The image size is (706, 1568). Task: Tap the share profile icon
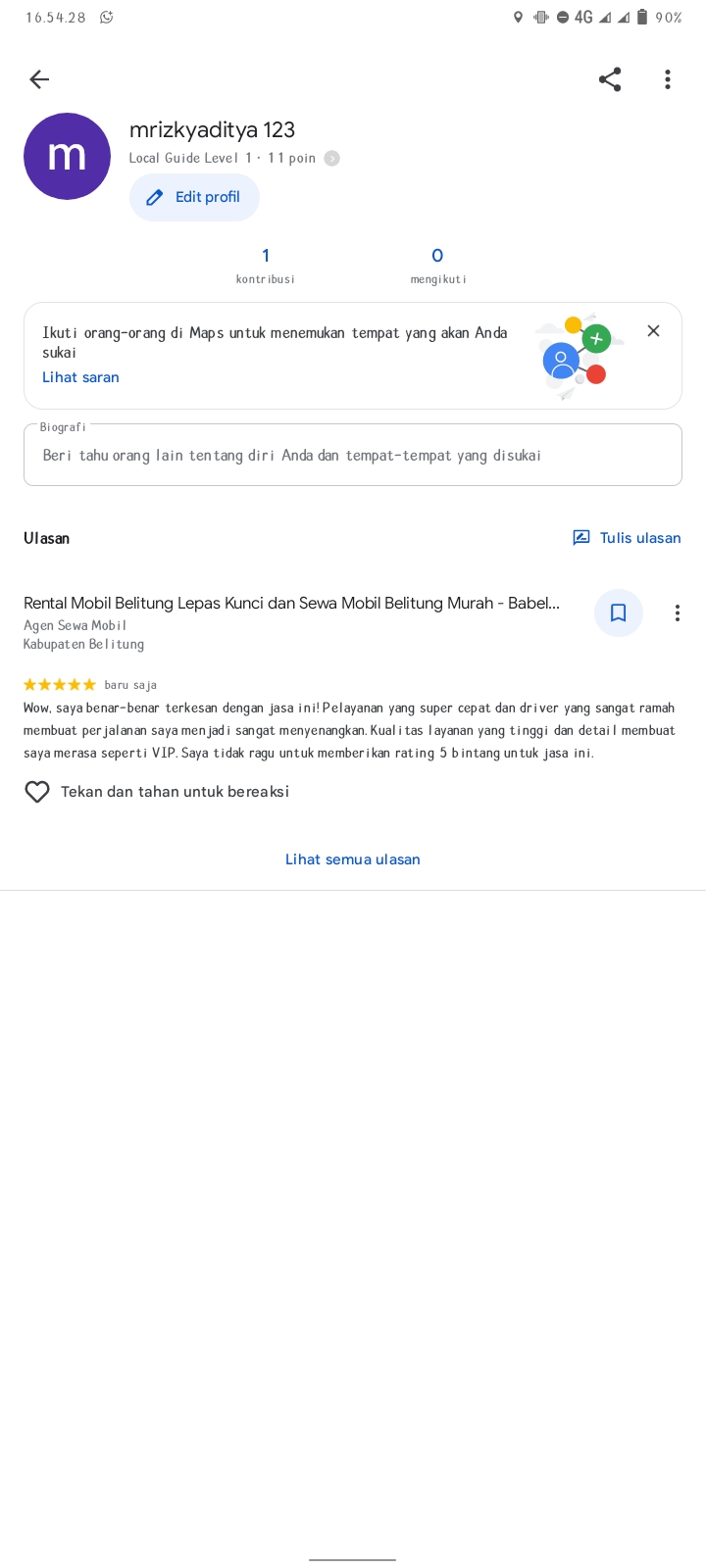coord(610,79)
